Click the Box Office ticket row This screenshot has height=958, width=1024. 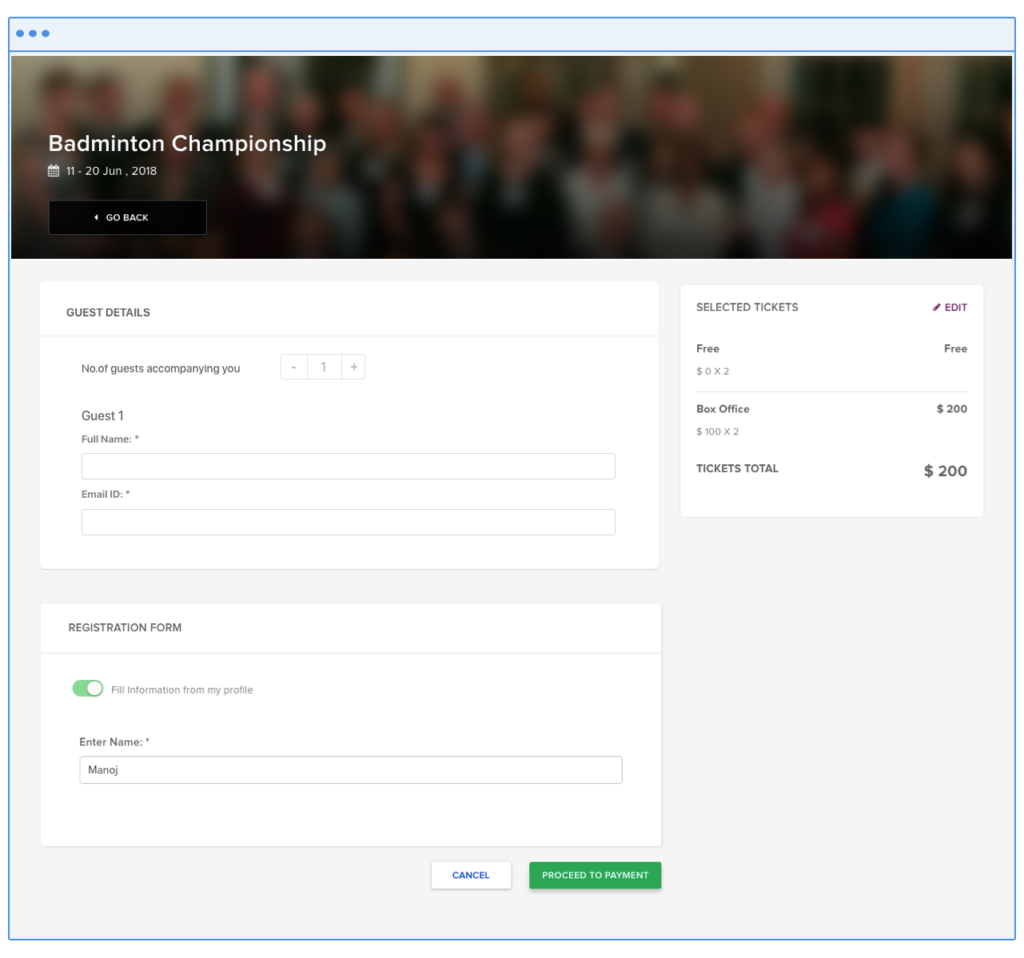[x=722, y=409]
